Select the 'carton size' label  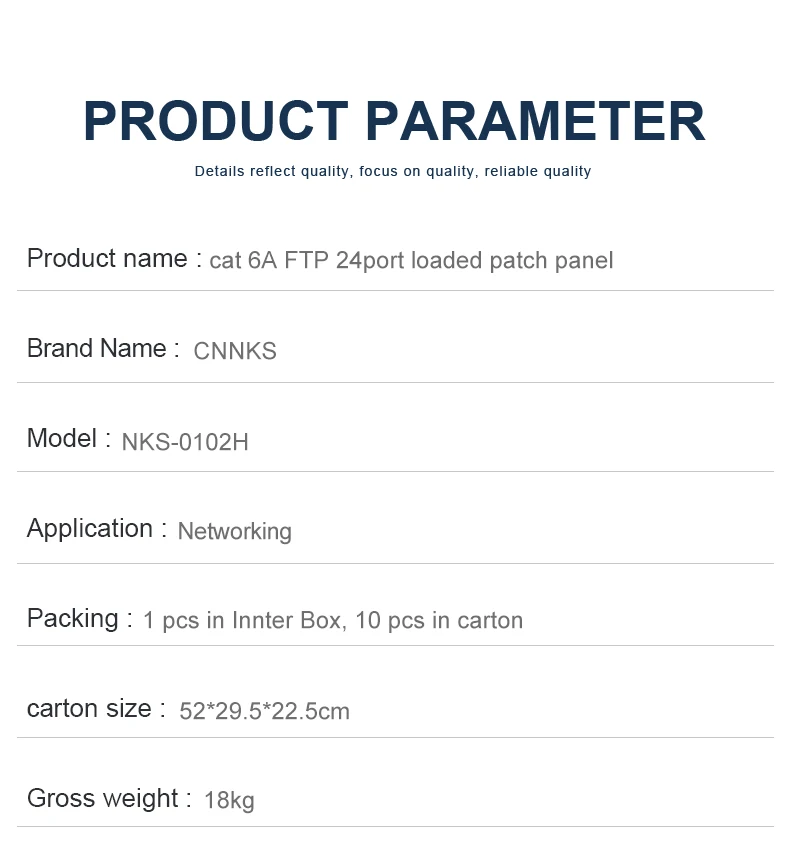(89, 709)
